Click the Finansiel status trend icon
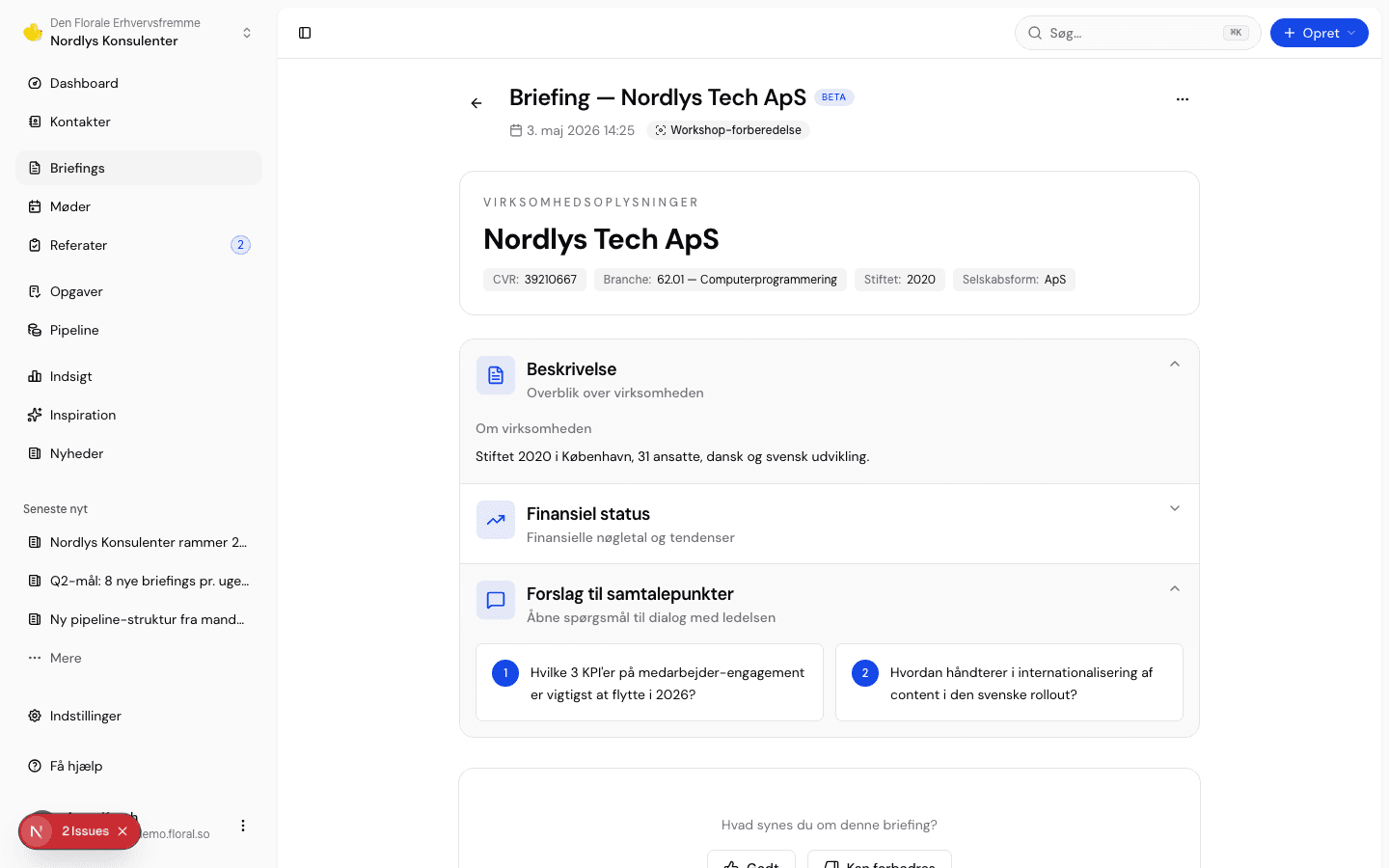Viewport: 1389px width, 868px height. pos(496,520)
